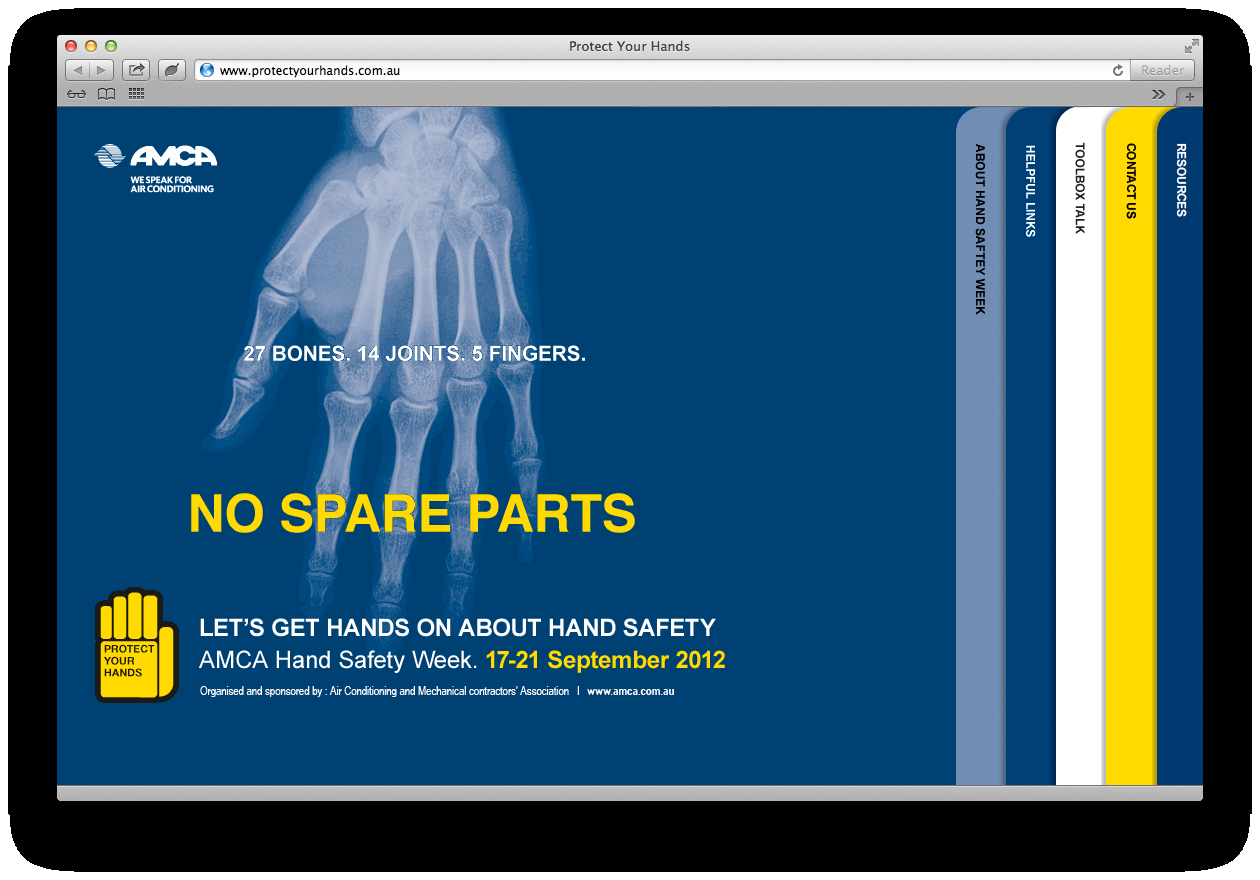Click the Protect Your Hands yellow hand logo
This screenshot has height=880, width=1260.
point(136,645)
